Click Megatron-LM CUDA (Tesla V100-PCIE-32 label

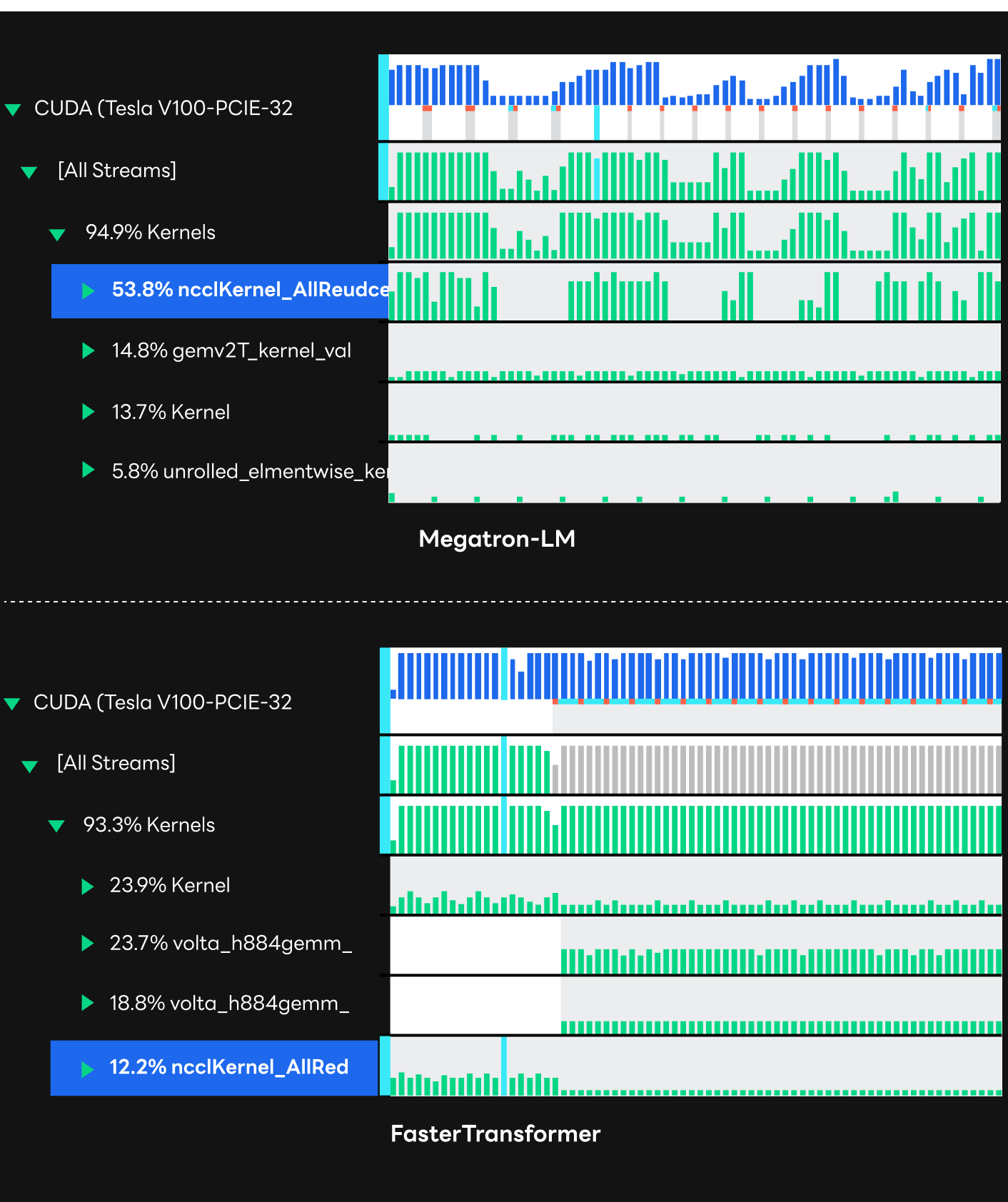[x=163, y=108]
